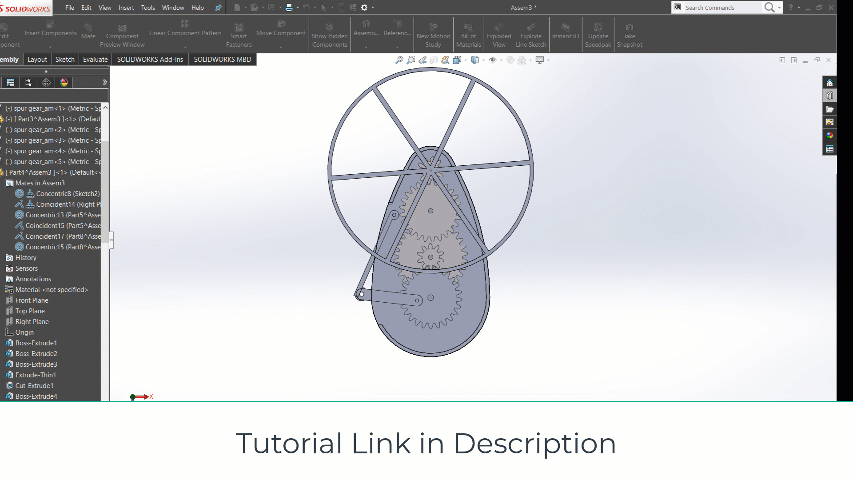
Task: Click the Print icon in quick toolbar
Action: click(x=289, y=8)
